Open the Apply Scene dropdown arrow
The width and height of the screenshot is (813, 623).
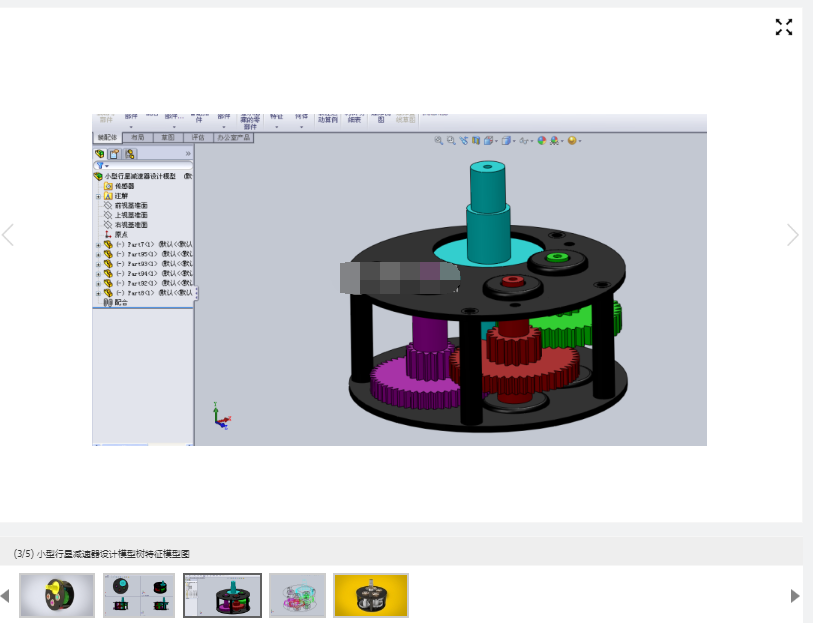coord(562,141)
